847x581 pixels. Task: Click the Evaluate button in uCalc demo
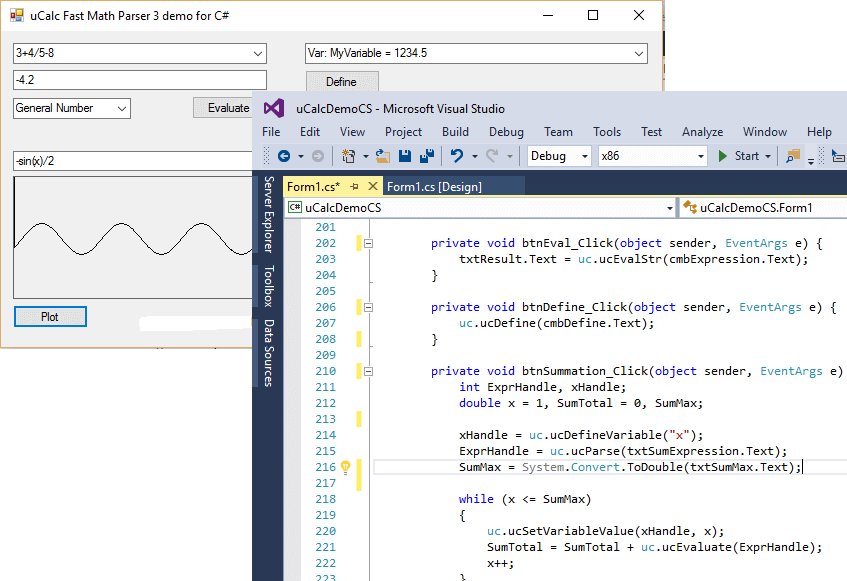tap(223, 107)
